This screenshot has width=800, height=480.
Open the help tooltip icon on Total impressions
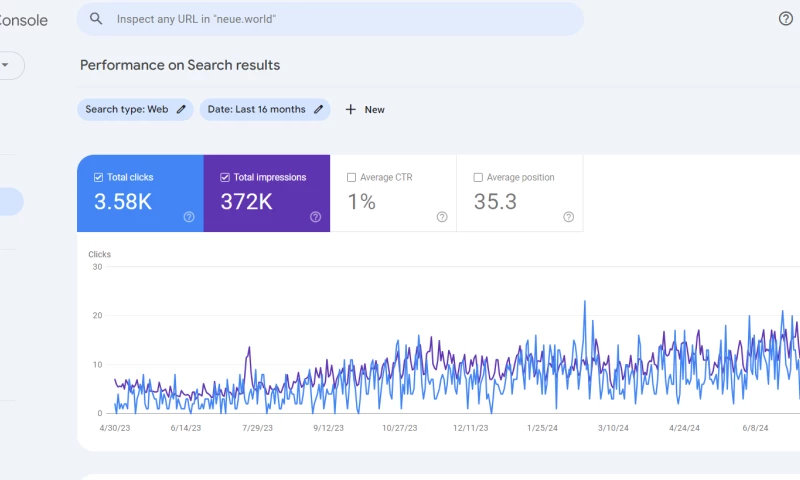point(315,217)
